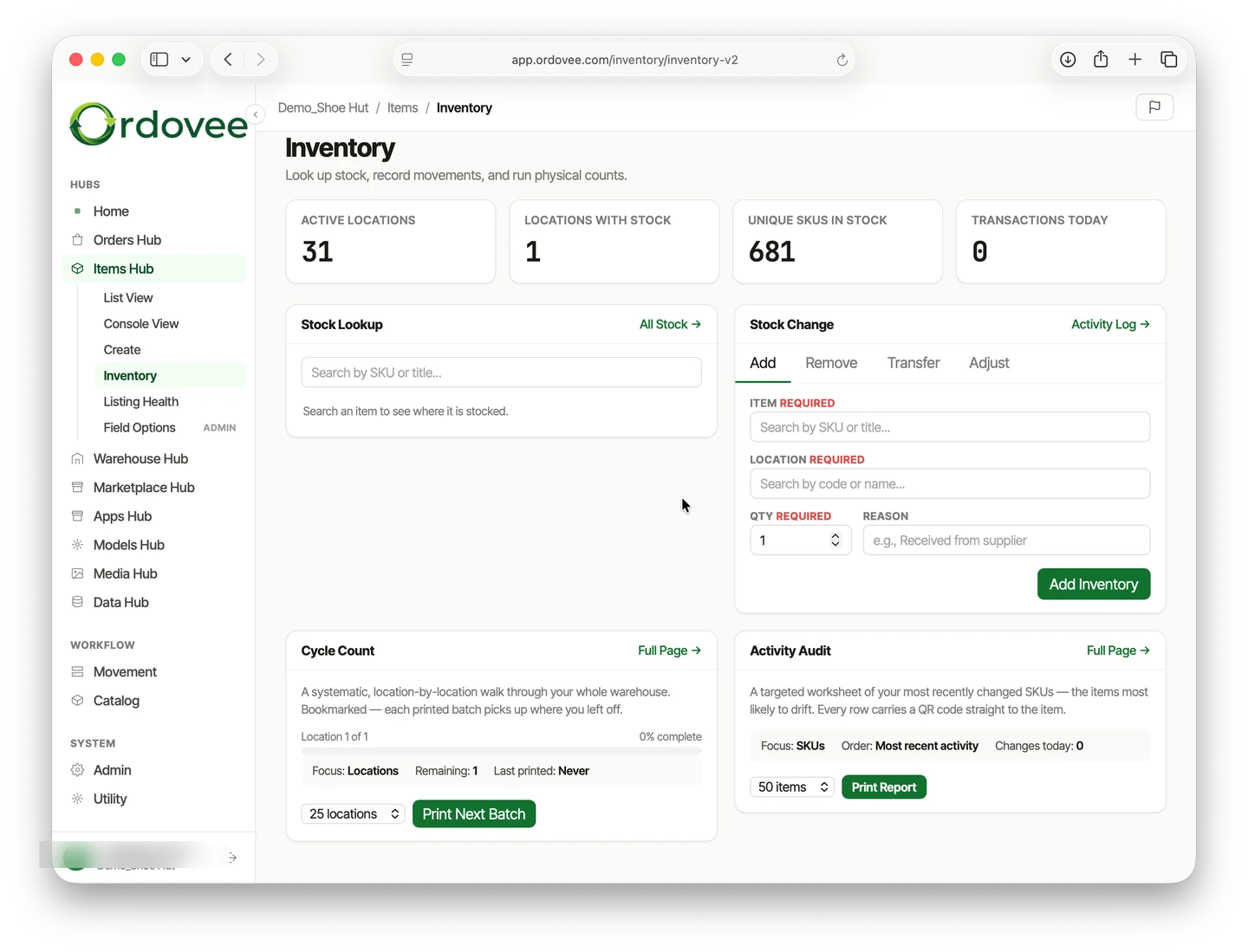Switch to the Remove tab
Image resolution: width=1248 pixels, height=952 pixels.
point(831,363)
